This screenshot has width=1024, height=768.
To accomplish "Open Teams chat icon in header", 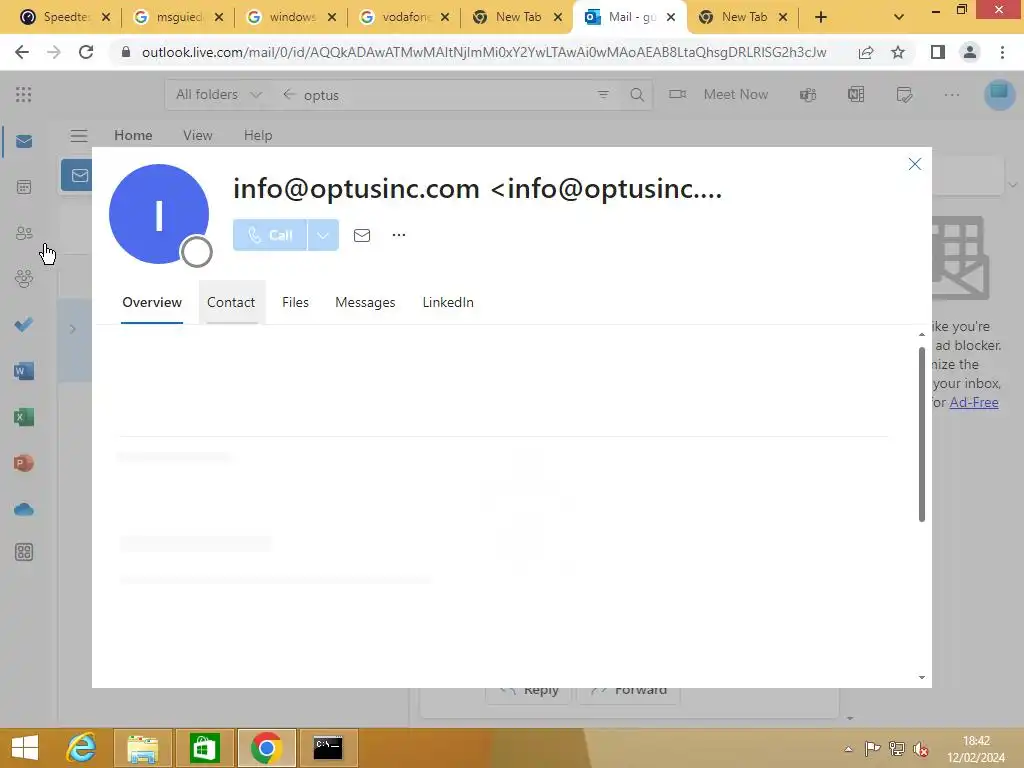I will (x=808, y=95).
